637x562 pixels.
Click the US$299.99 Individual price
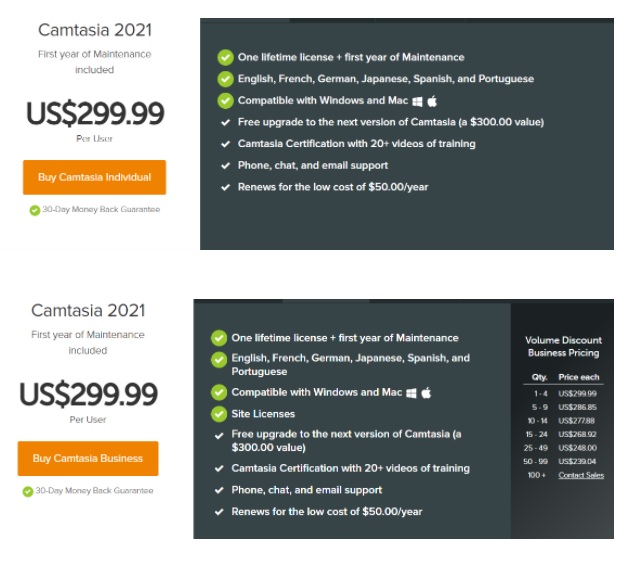tap(95, 113)
